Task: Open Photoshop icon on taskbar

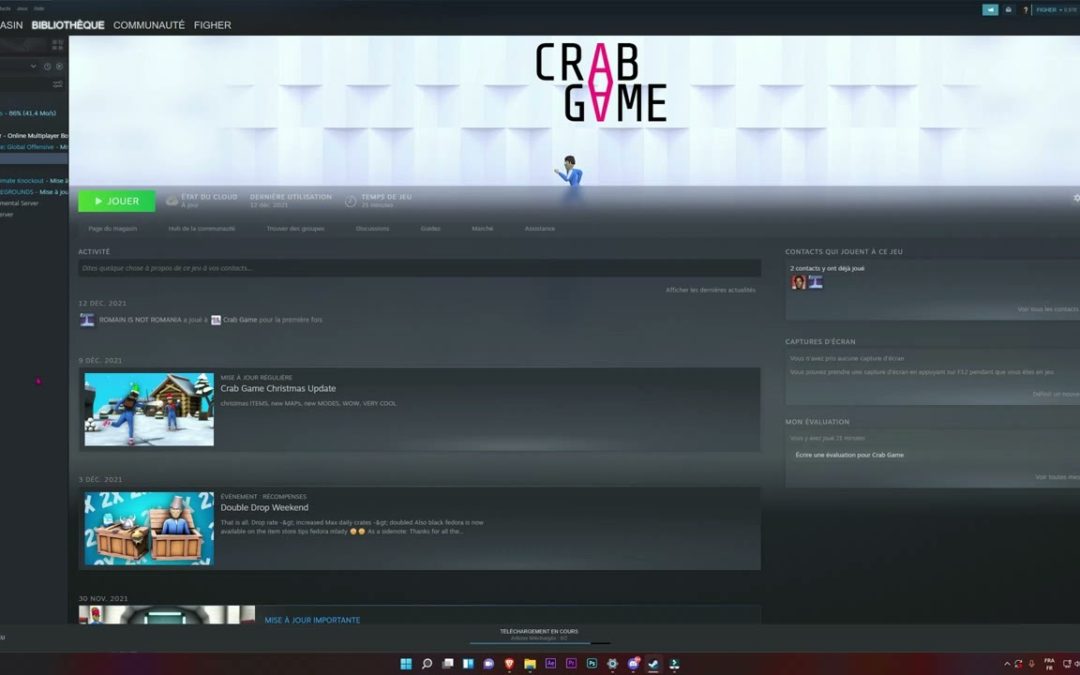Action: point(592,664)
